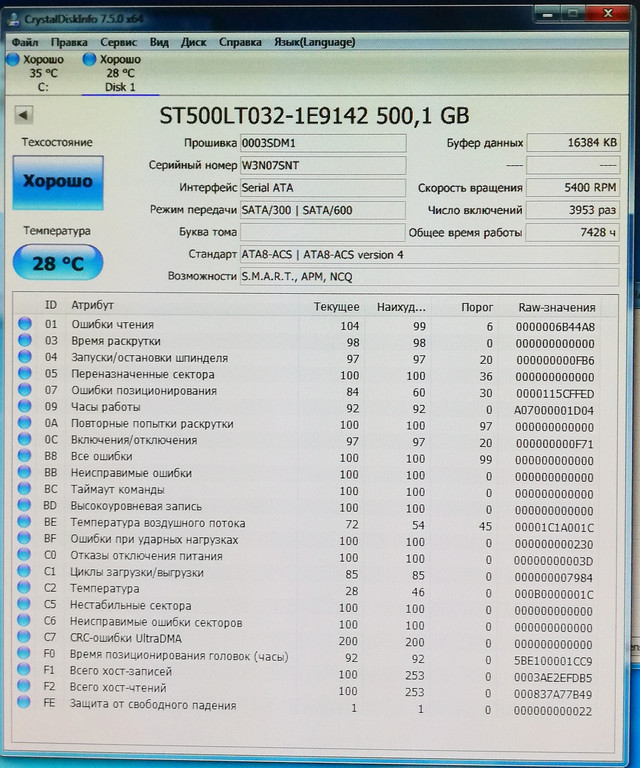Click the Прошивка field showing 0003SDM1
This screenshot has height=768, width=640.
(x=322, y=143)
